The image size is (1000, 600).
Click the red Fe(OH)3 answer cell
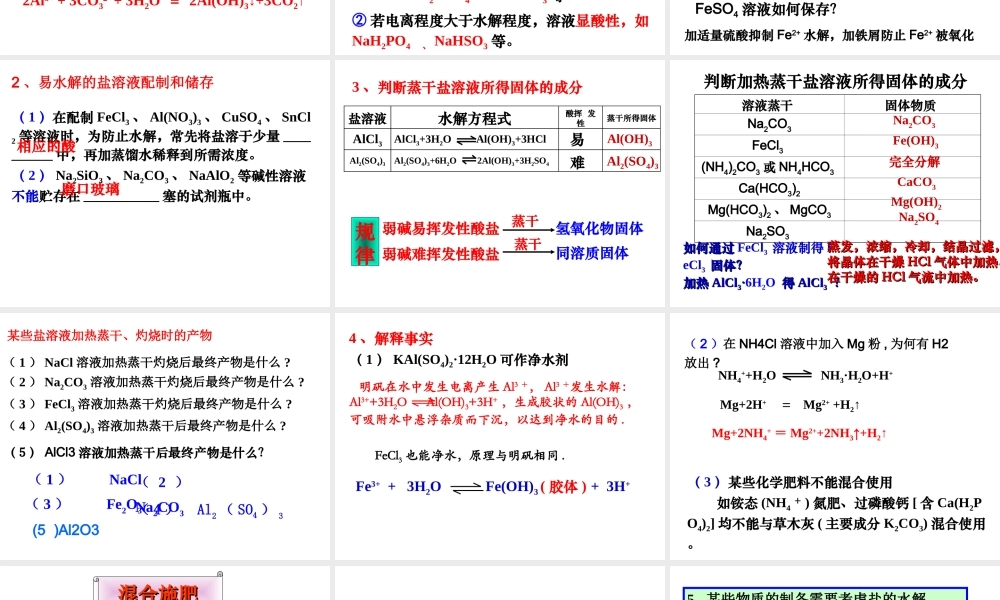[915, 141]
